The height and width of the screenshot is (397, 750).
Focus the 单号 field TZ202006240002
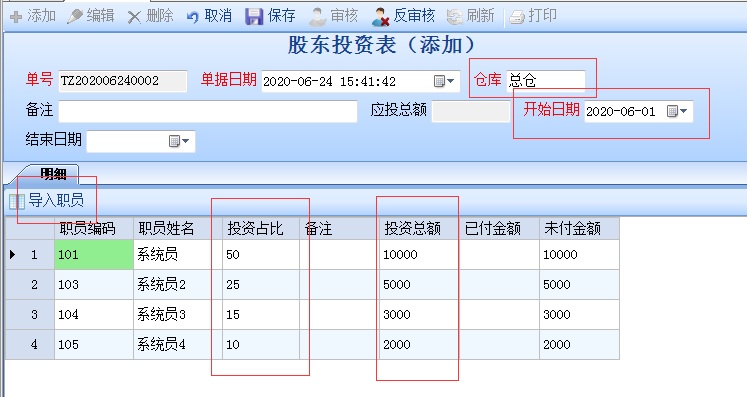122,81
